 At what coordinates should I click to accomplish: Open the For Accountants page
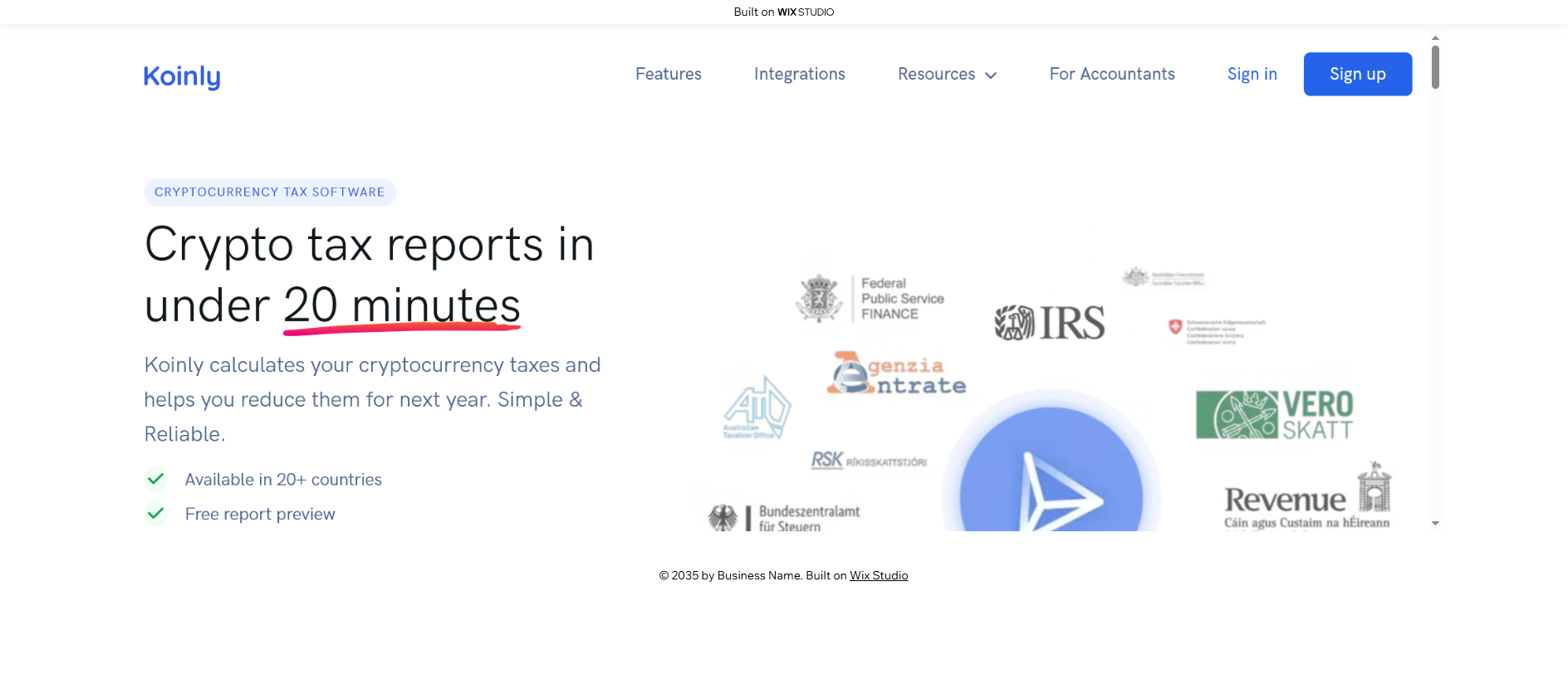pos(1112,74)
